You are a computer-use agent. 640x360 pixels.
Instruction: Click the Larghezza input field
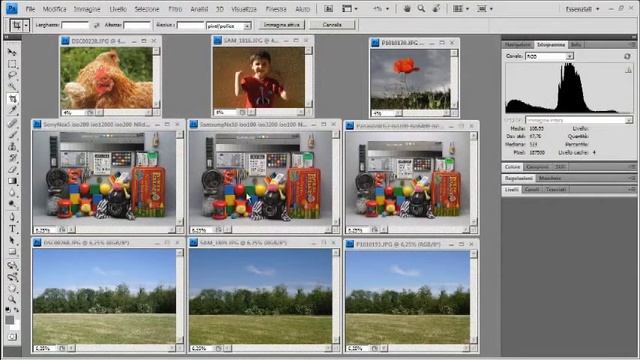coord(75,25)
